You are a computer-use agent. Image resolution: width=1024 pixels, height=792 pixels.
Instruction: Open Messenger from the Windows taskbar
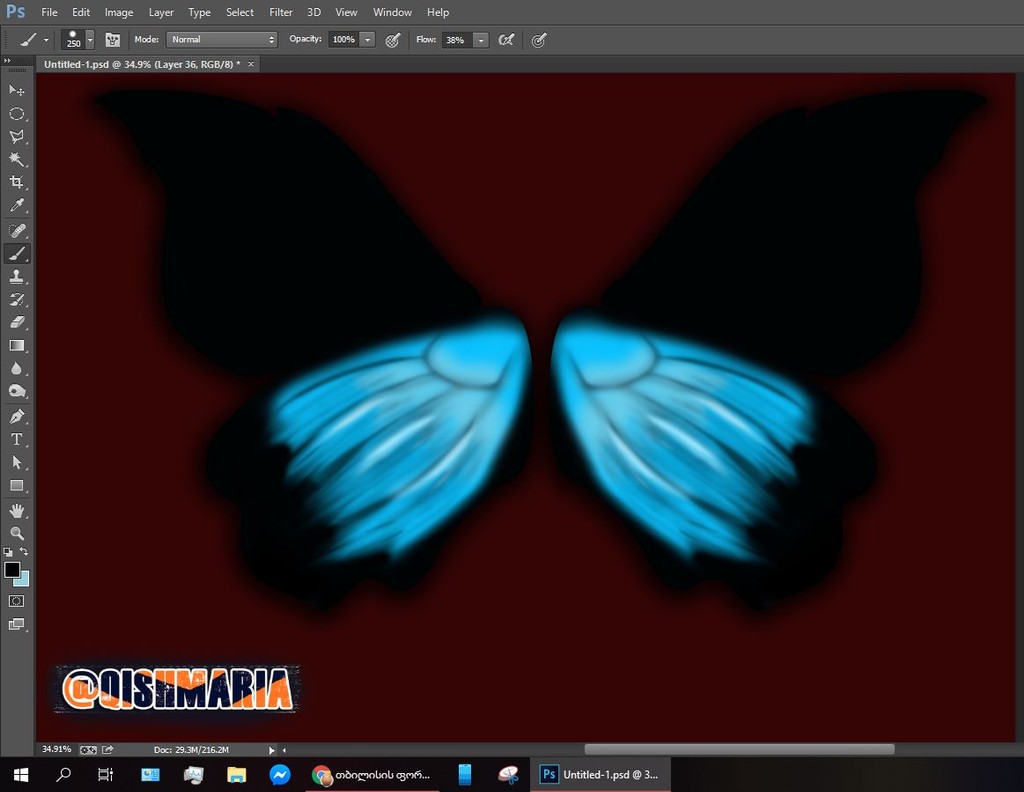click(x=280, y=775)
